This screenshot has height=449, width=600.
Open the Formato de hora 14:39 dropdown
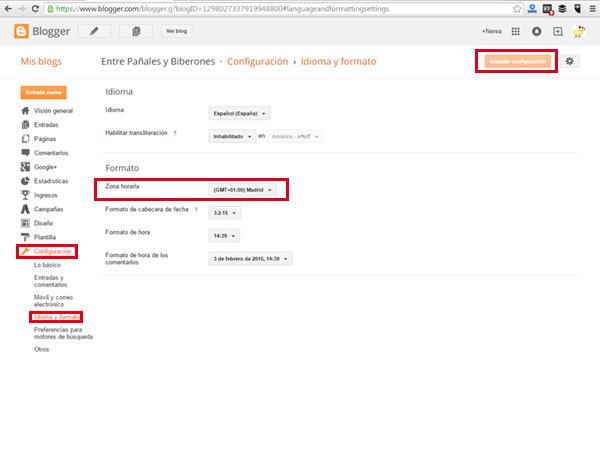coord(224,236)
